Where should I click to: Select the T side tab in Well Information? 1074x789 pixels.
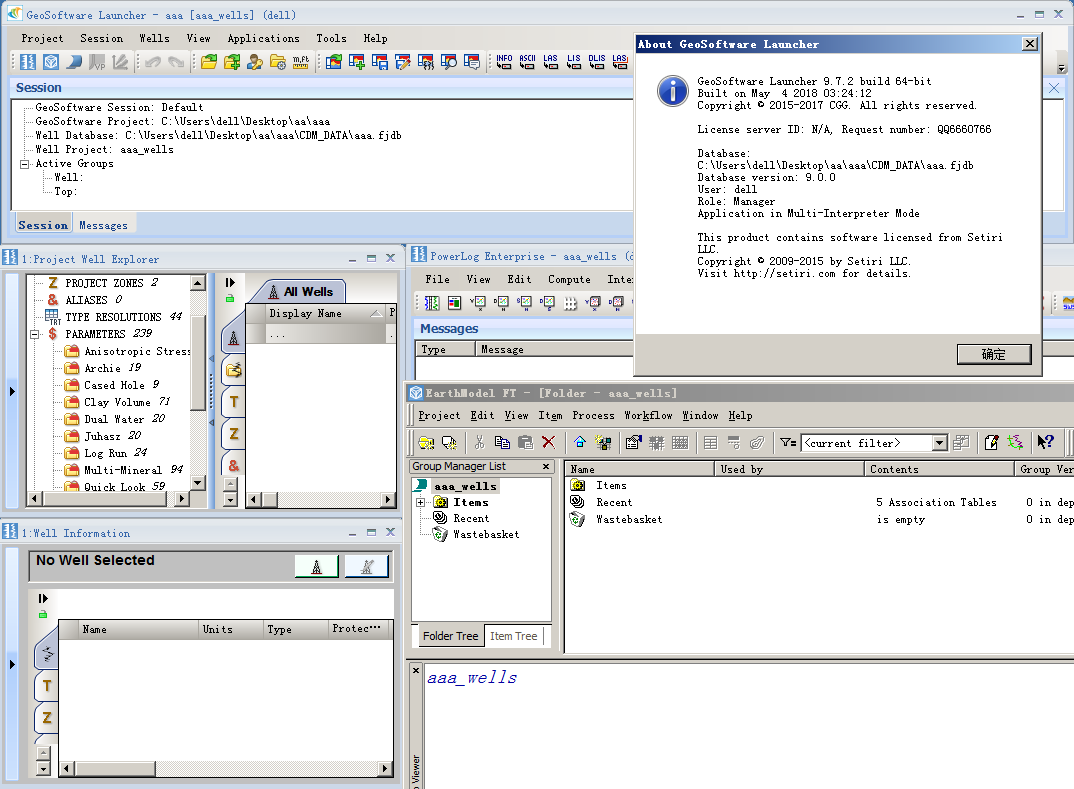click(x=47, y=686)
